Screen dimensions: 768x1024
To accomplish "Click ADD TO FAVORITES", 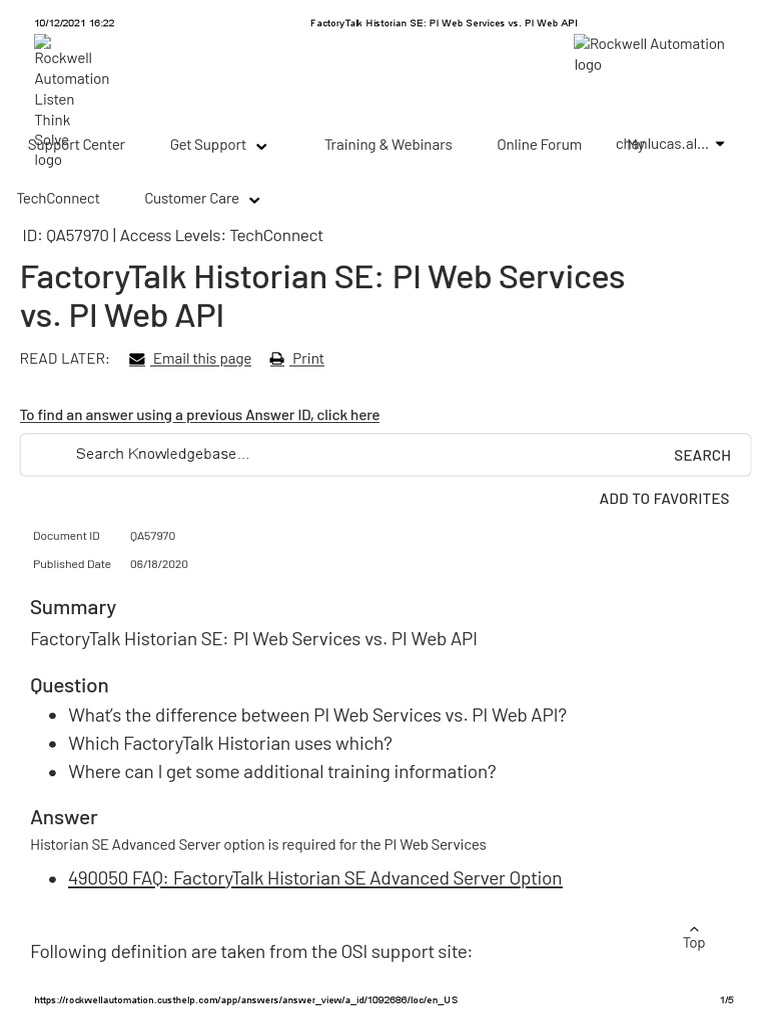I will click(664, 499).
